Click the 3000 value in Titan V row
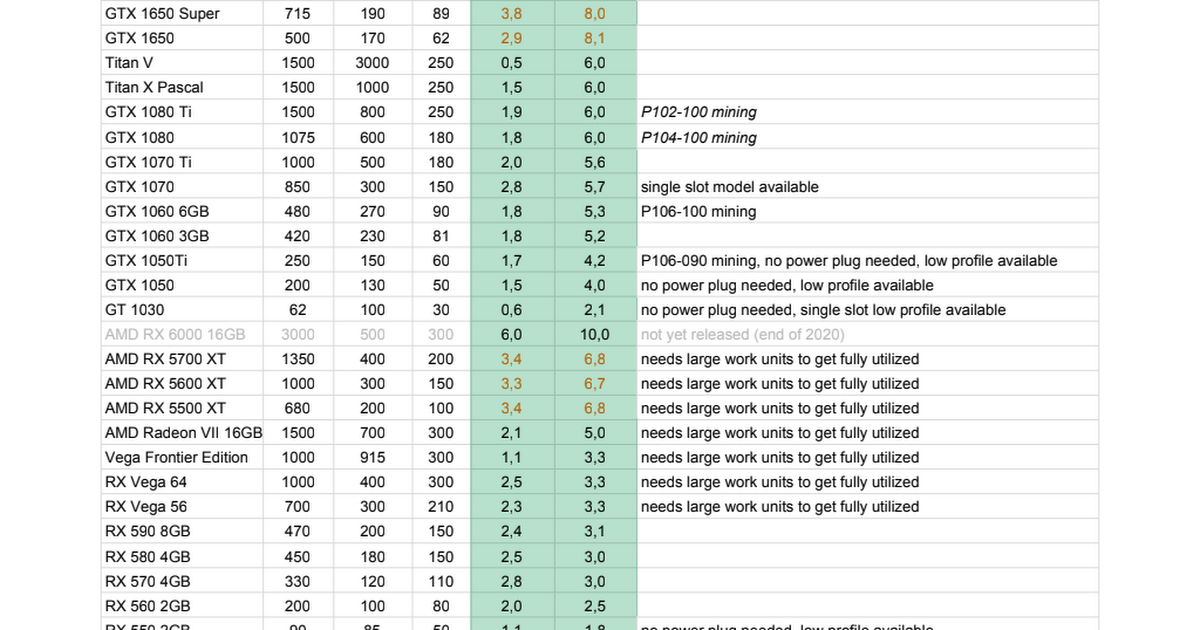 point(372,63)
